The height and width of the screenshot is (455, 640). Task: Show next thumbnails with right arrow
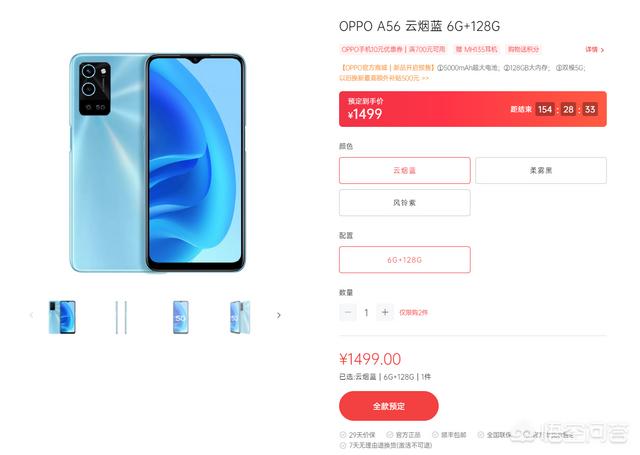pyautogui.click(x=279, y=315)
